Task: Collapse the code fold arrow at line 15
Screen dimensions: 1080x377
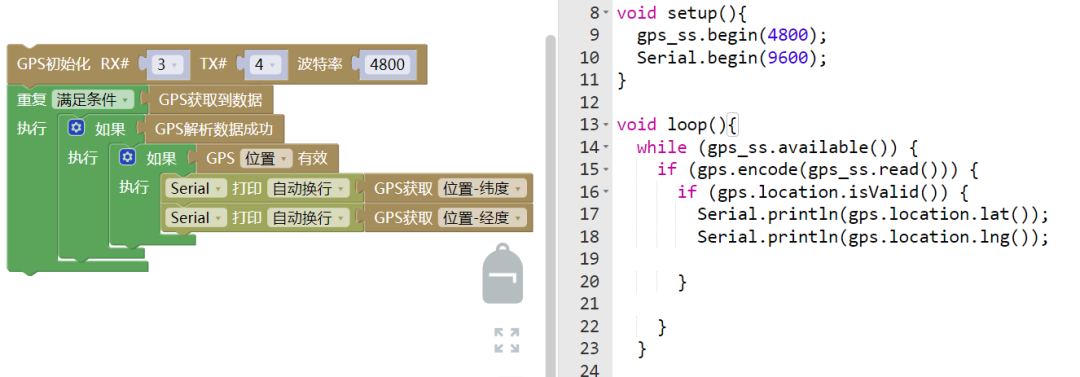Action: pyautogui.click(x=606, y=170)
